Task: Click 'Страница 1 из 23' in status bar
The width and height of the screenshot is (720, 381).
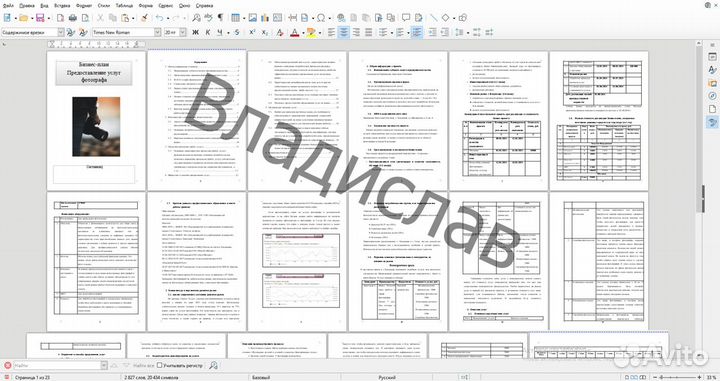Action: pyautogui.click(x=32, y=377)
